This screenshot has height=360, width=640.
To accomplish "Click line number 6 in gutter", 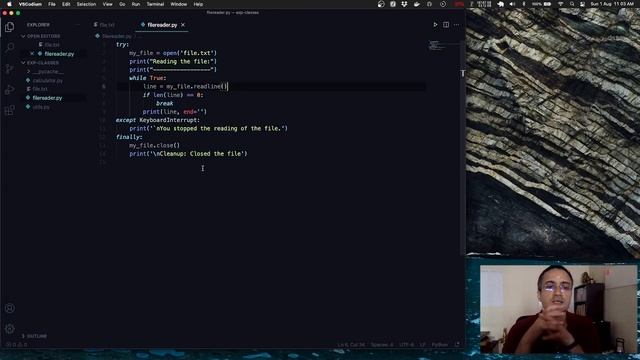I will pos(104,87).
